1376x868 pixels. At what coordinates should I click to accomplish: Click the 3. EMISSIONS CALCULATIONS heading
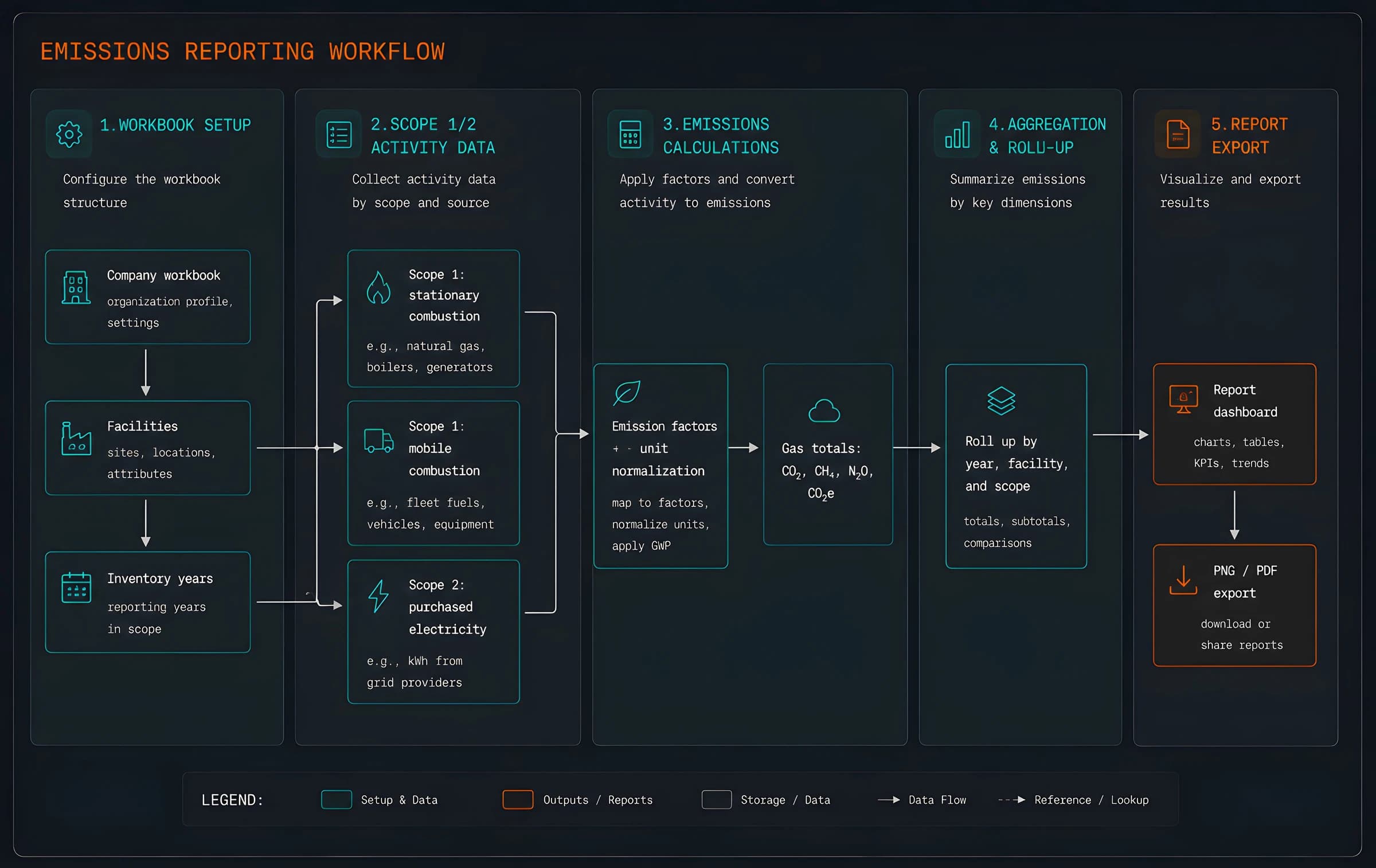pyautogui.click(x=721, y=136)
